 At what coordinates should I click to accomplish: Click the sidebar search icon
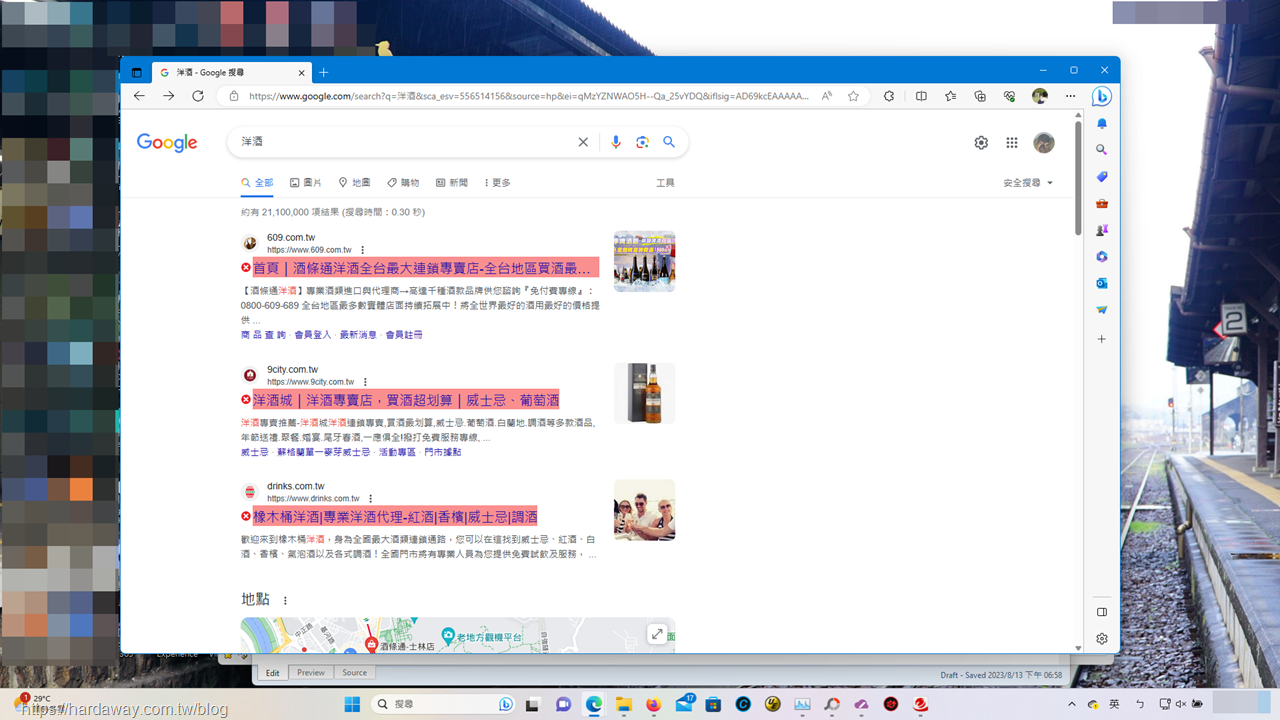coord(1102,150)
